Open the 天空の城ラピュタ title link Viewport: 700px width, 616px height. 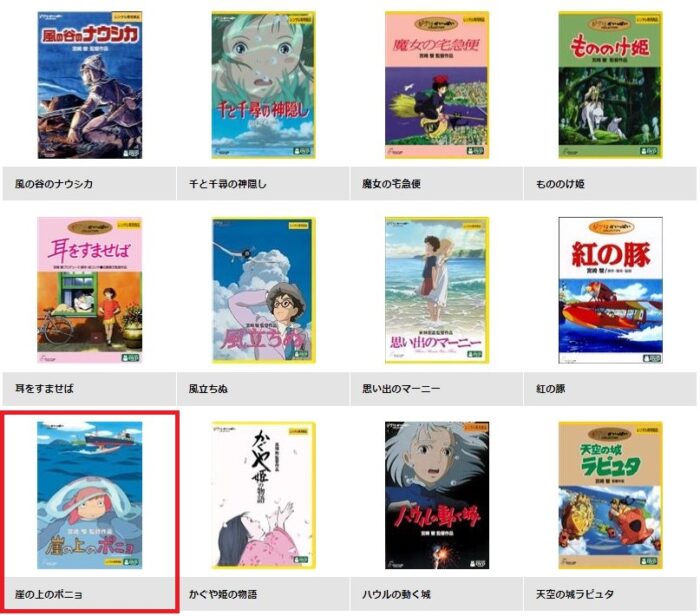575,594
